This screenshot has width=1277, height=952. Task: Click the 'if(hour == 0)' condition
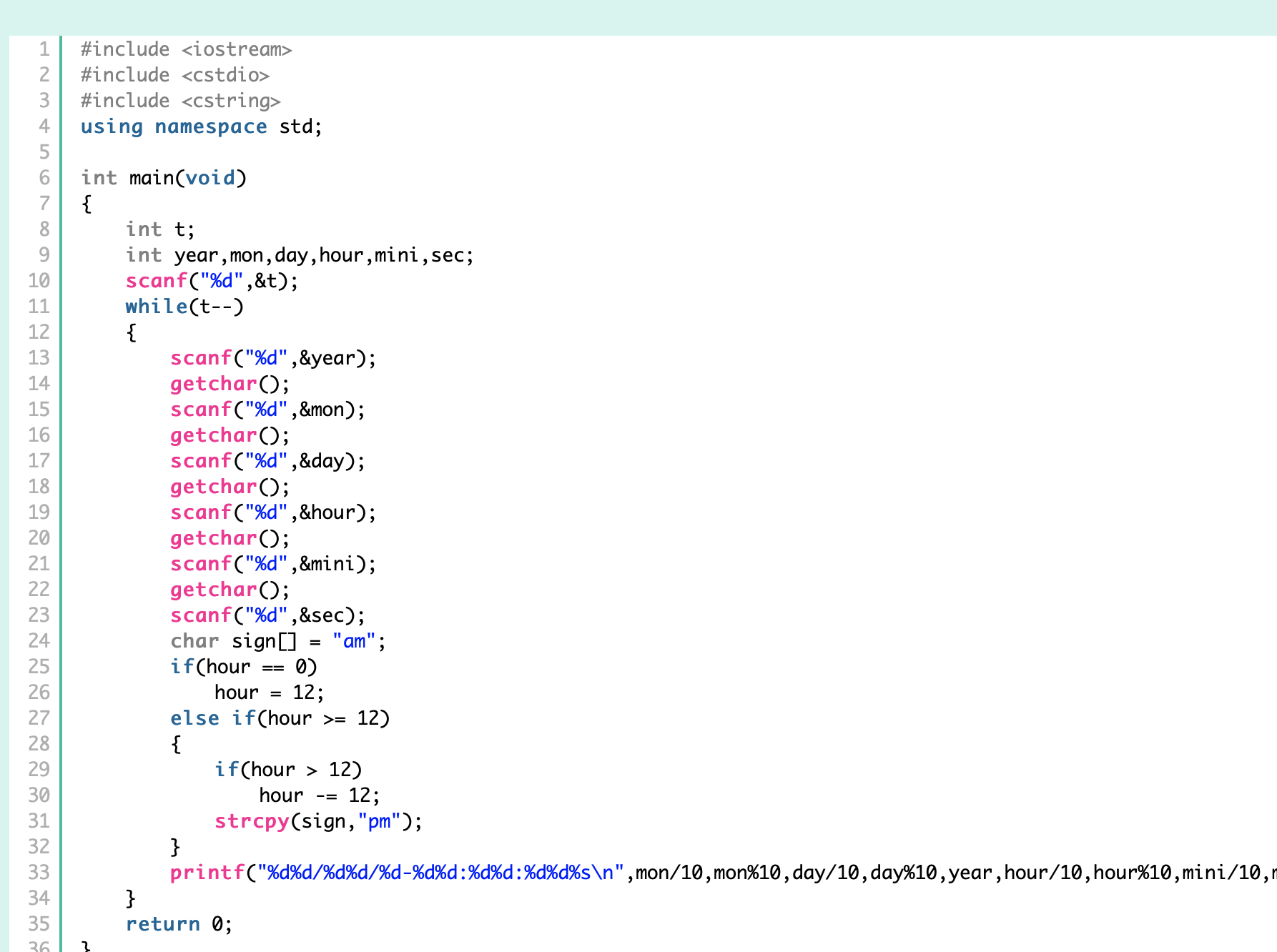[244, 667]
